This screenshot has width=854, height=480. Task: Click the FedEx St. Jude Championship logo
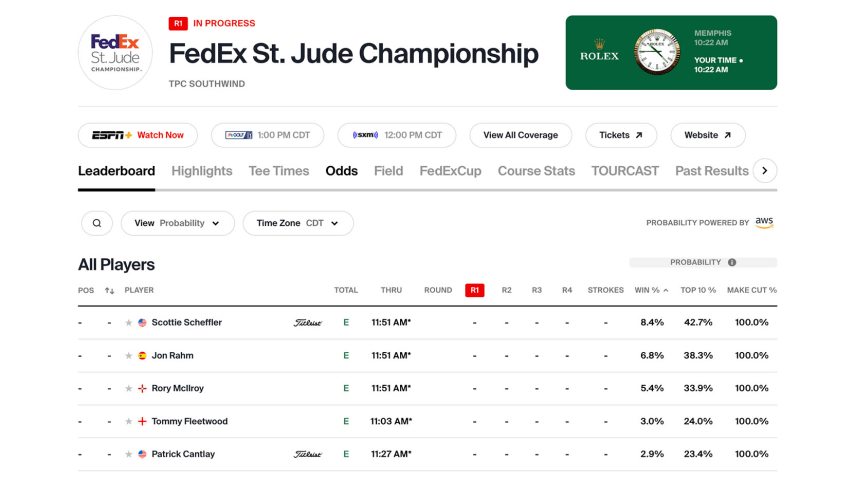click(115, 53)
